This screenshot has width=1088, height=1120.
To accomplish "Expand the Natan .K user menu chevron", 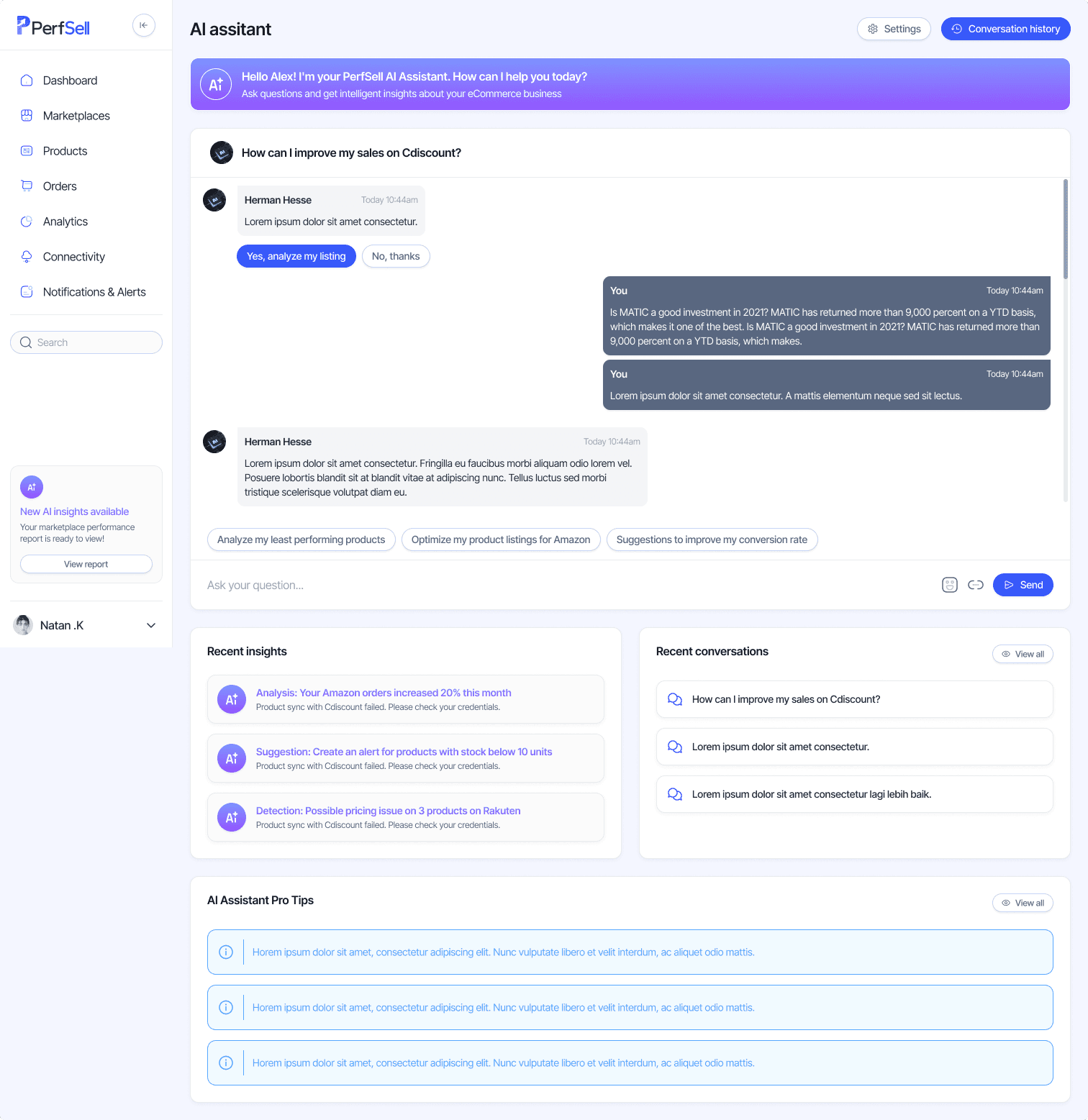I will click(x=151, y=626).
